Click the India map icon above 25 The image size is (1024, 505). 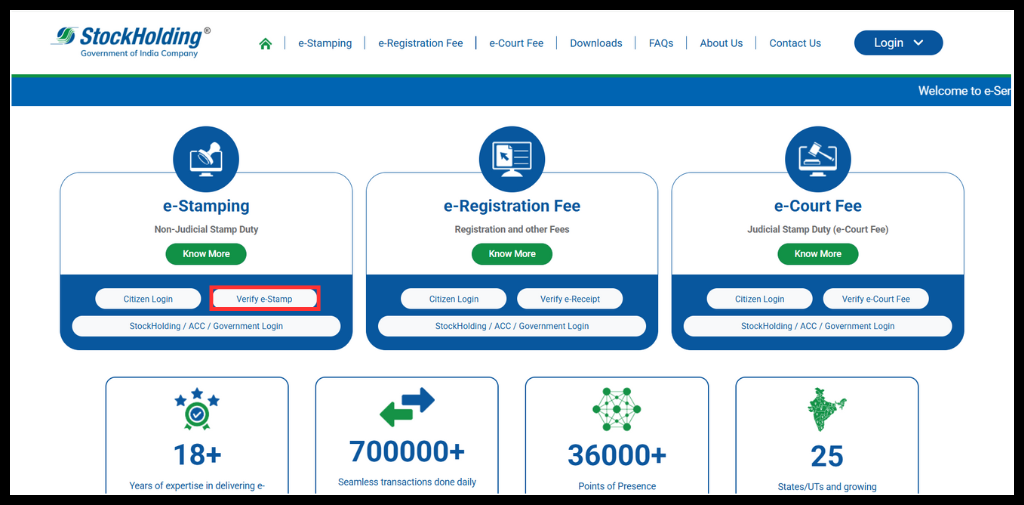827,409
